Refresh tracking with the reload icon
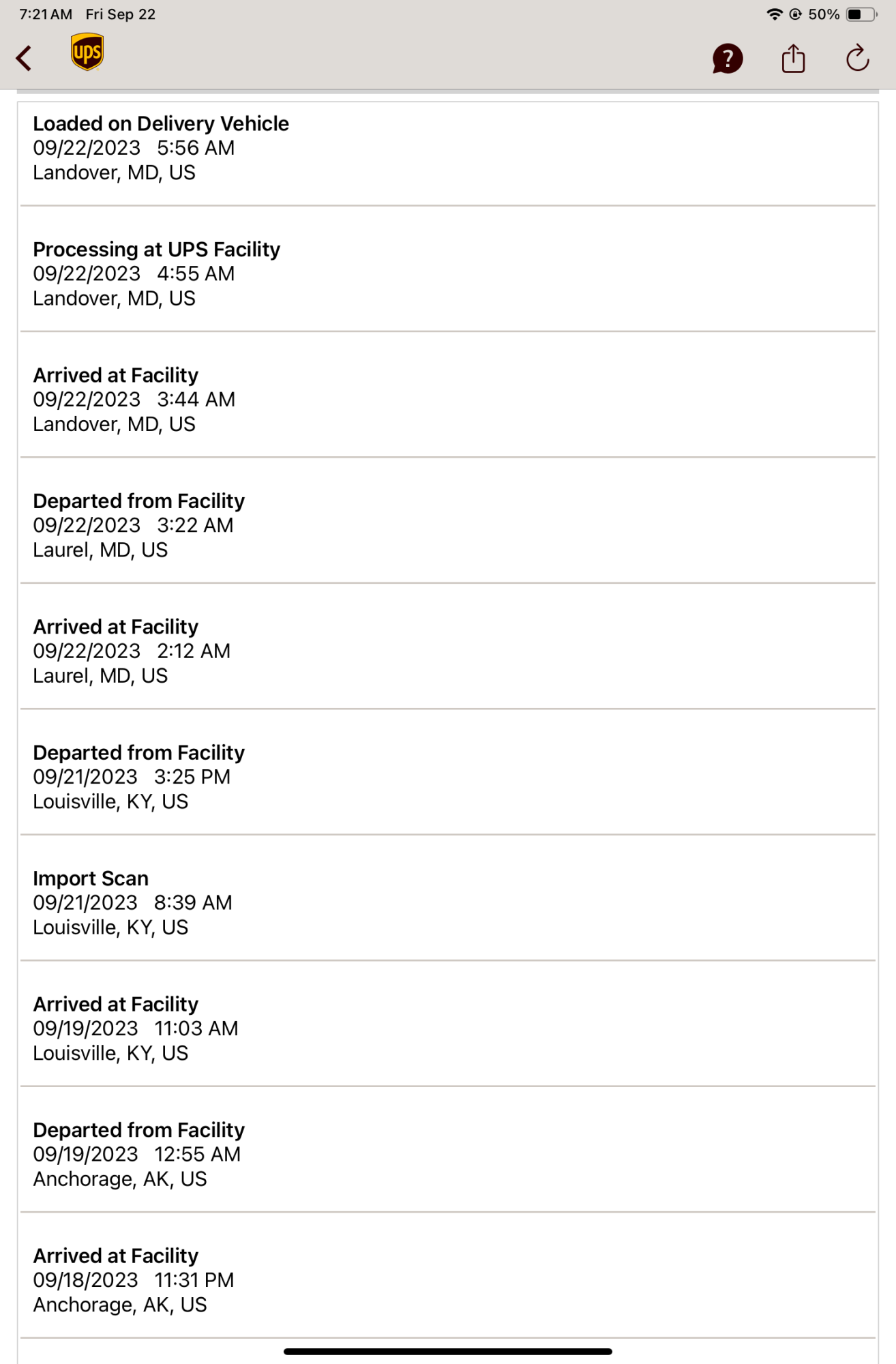The height and width of the screenshot is (1364, 896). pos(857,58)
